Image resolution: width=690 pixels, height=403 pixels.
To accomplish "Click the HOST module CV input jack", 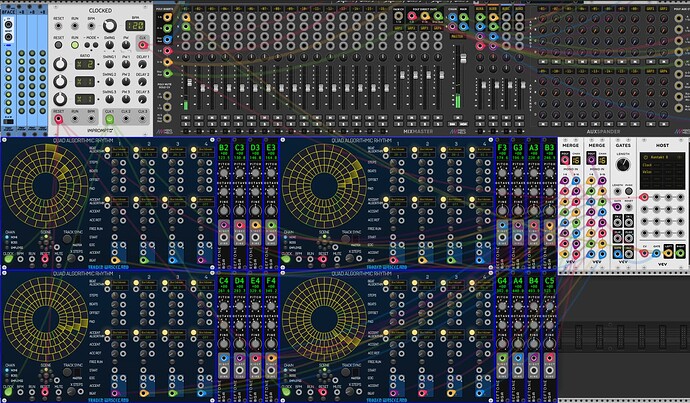I will click(644, 253).
